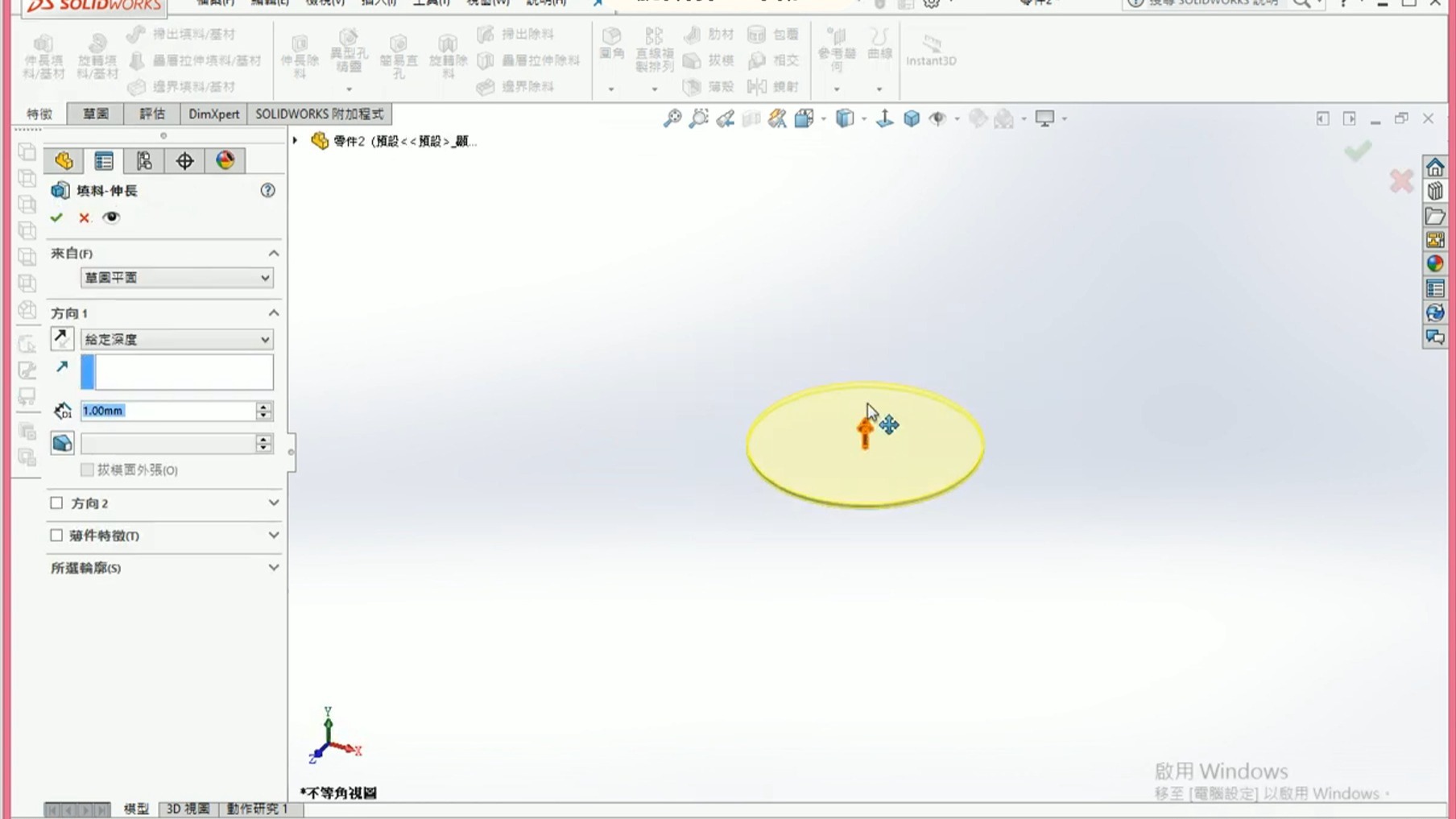This screenshot has width=1456, height=819.
Task: Click the blue shaded cube view icon
Action: pos(912,118)
